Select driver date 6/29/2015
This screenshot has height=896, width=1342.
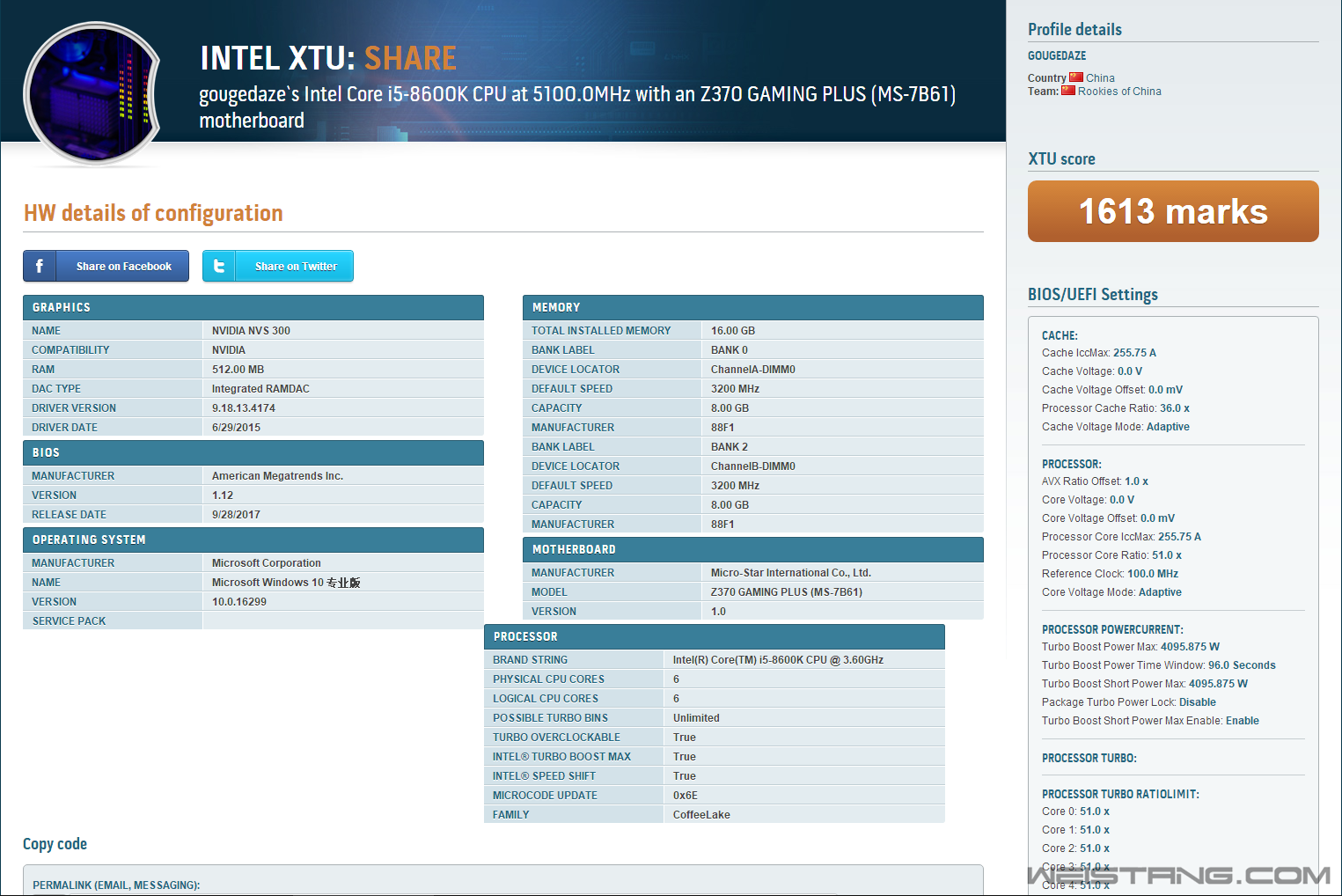tap(236, 428)
